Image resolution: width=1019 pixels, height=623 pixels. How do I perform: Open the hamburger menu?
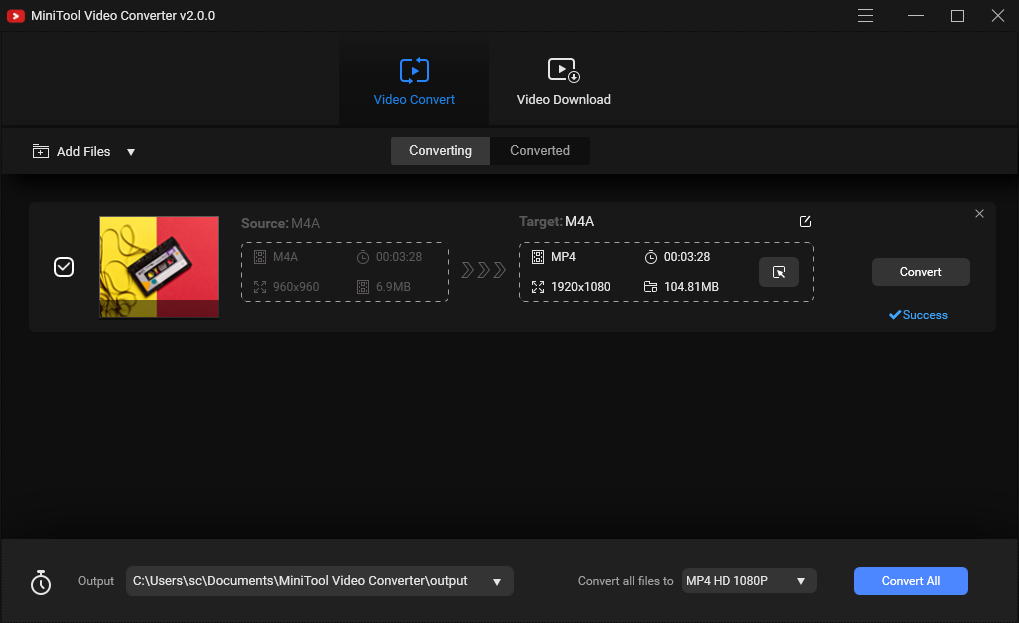click(864, 15)
